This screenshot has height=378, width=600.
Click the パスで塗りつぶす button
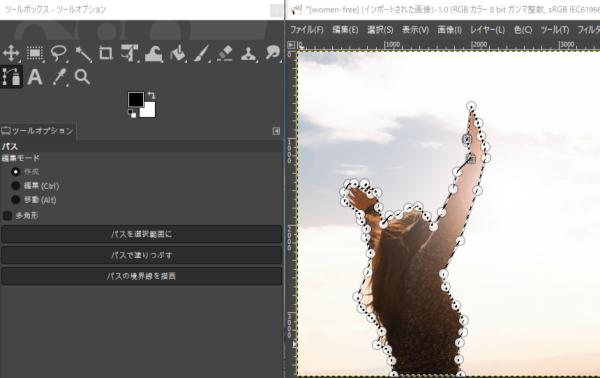142,255
